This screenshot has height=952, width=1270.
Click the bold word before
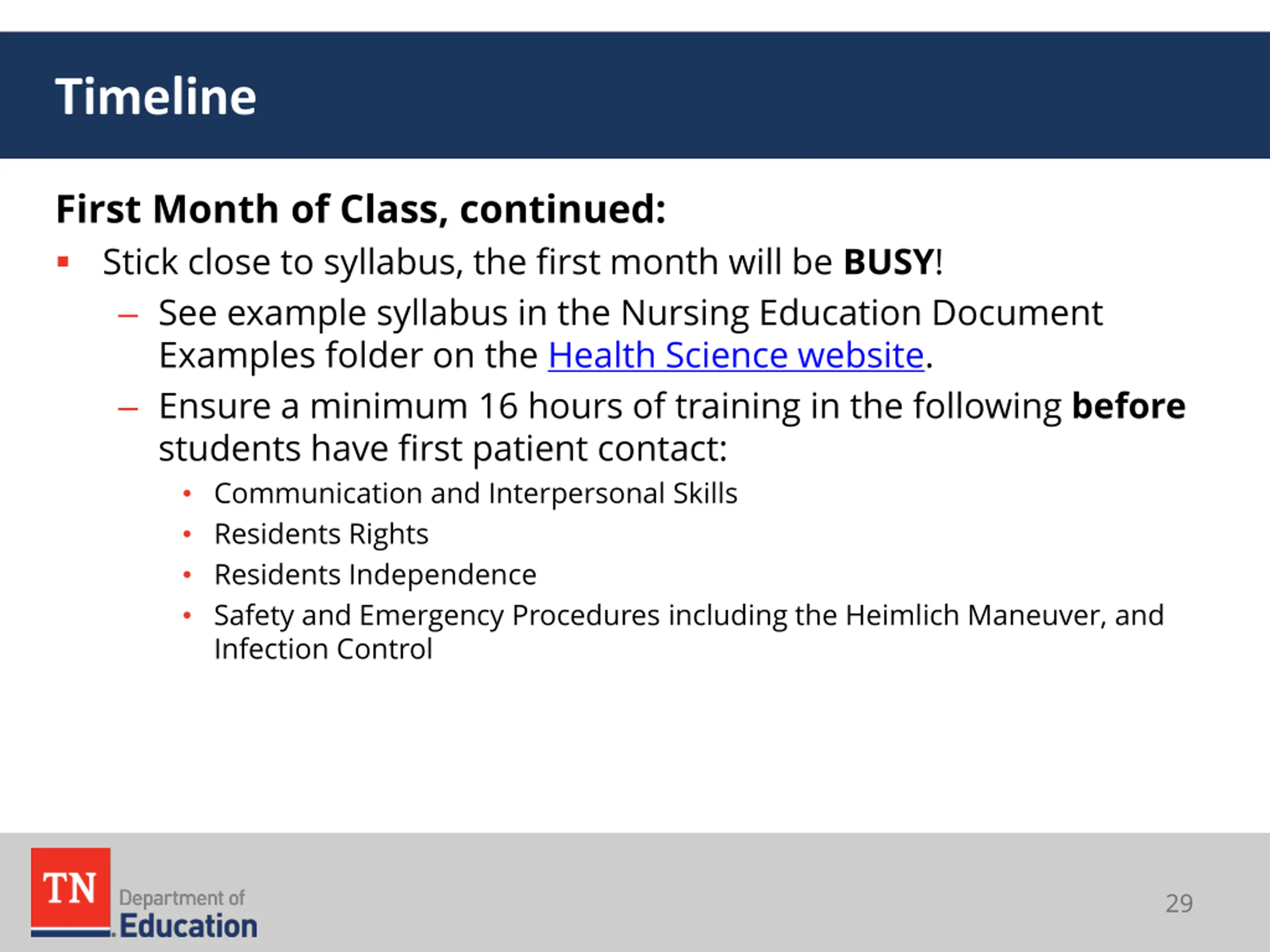(1128, 406)
